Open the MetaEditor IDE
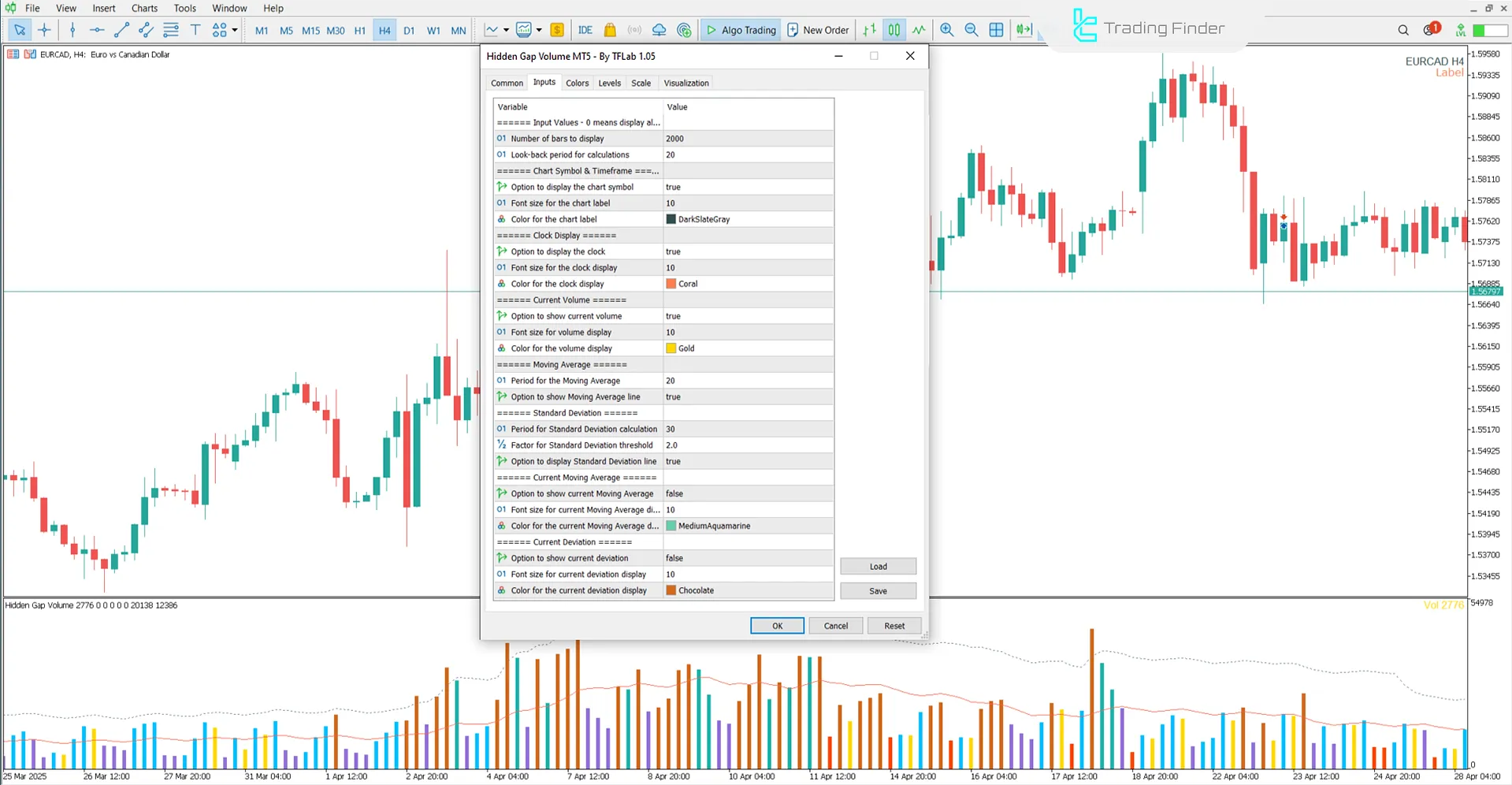This screenshot has height=785, width=1512. pyautogui.click(x=585, y=29)
